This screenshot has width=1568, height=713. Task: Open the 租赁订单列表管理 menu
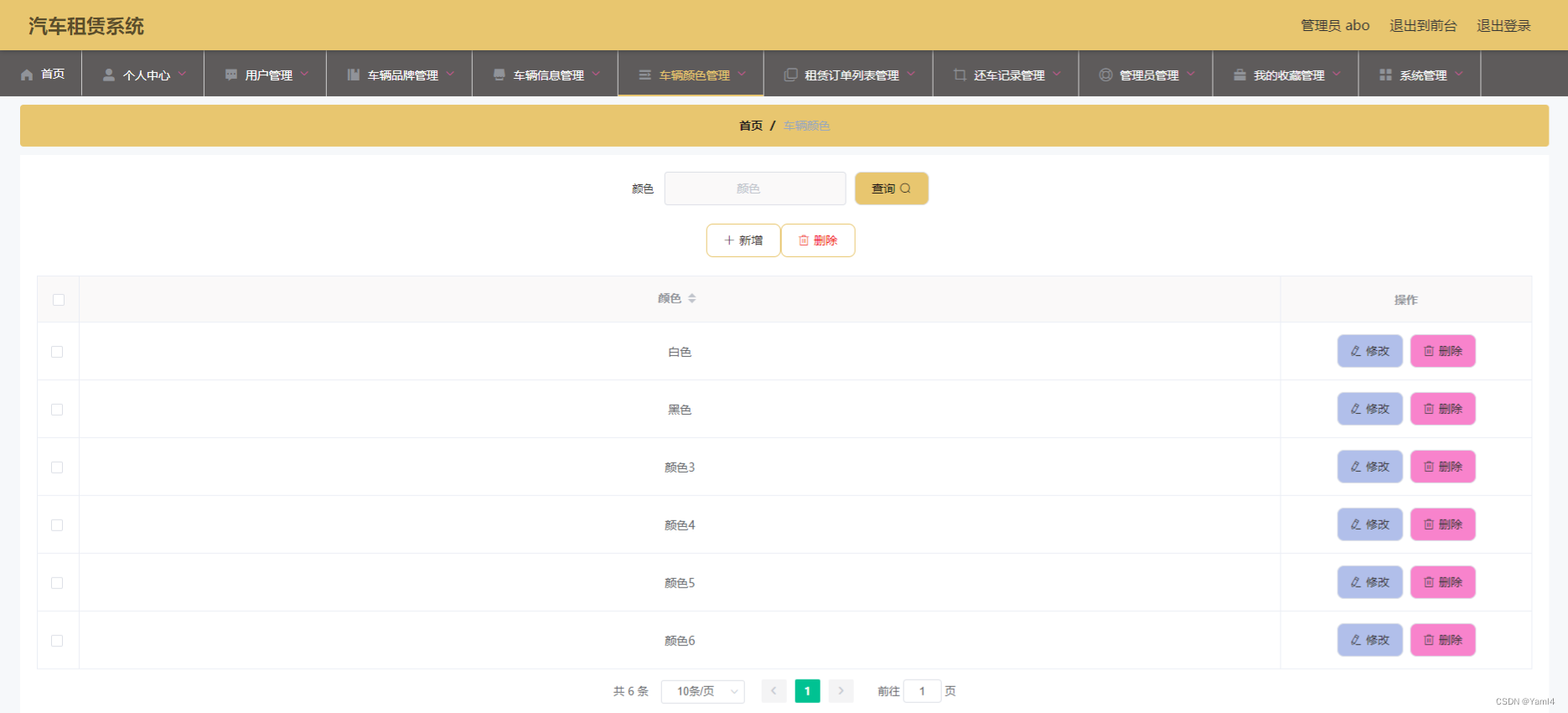[x=848, y=74]
